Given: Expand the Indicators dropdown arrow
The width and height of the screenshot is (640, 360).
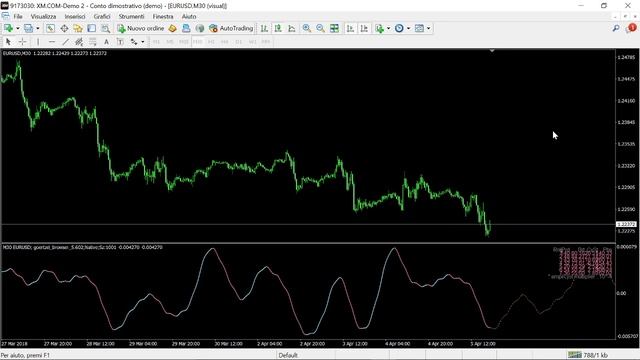Looking at the screenshot, I should click(x=388, y=28).
